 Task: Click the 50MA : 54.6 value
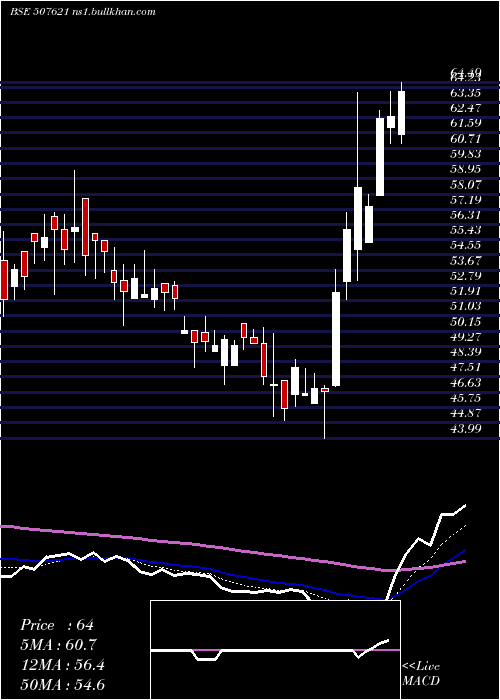click(62, 684)
